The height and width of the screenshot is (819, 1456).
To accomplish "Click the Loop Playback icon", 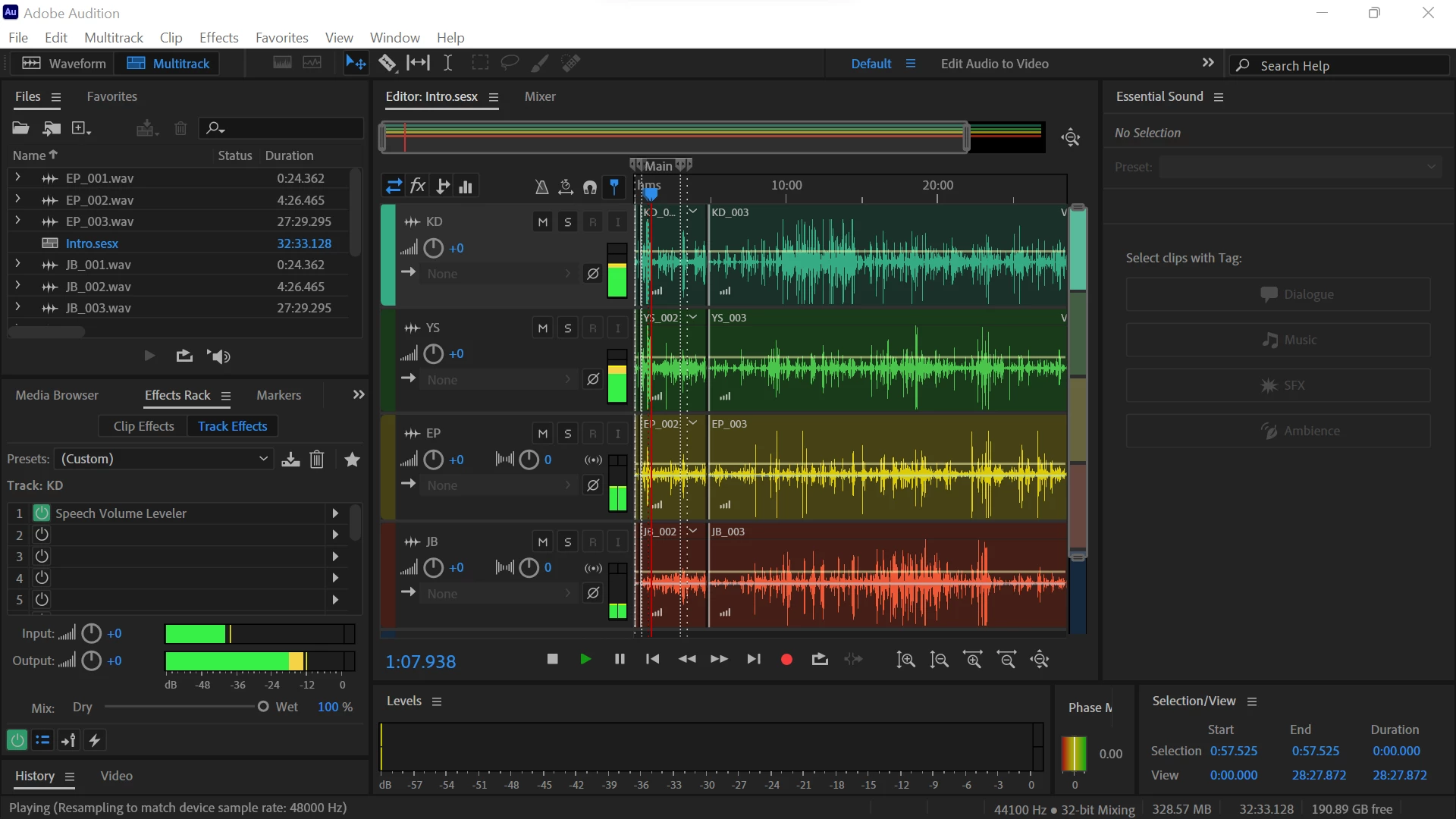I will 820,660.
